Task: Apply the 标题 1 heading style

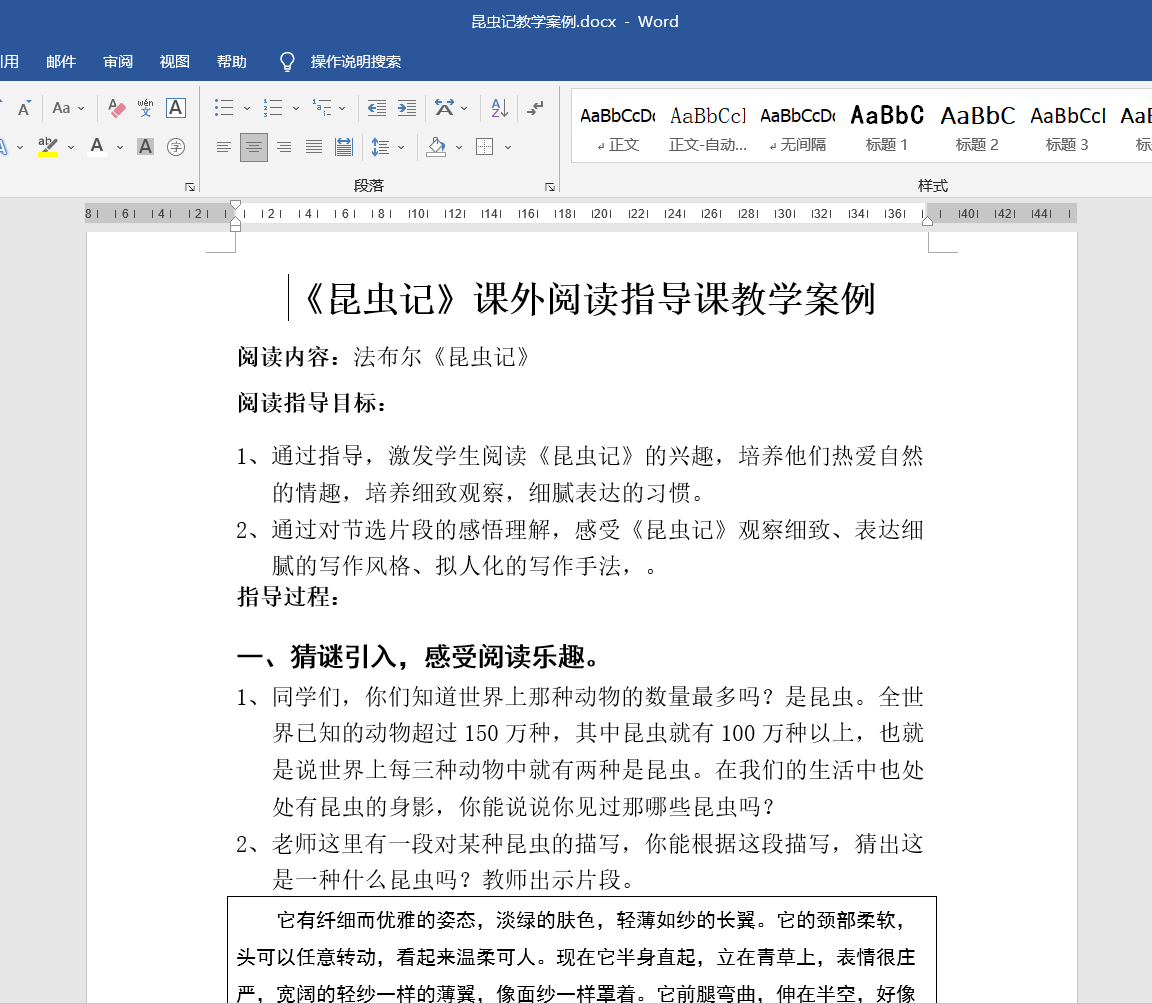Action: (x=887, y=127)
